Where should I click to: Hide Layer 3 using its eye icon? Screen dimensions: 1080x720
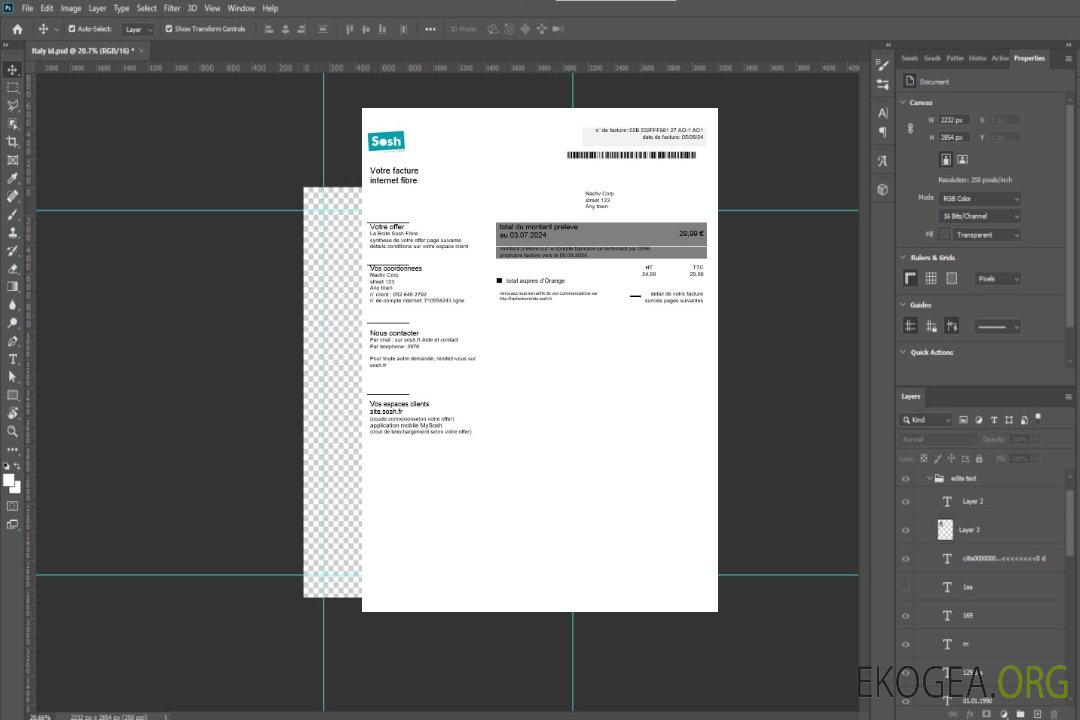[906, 531]
